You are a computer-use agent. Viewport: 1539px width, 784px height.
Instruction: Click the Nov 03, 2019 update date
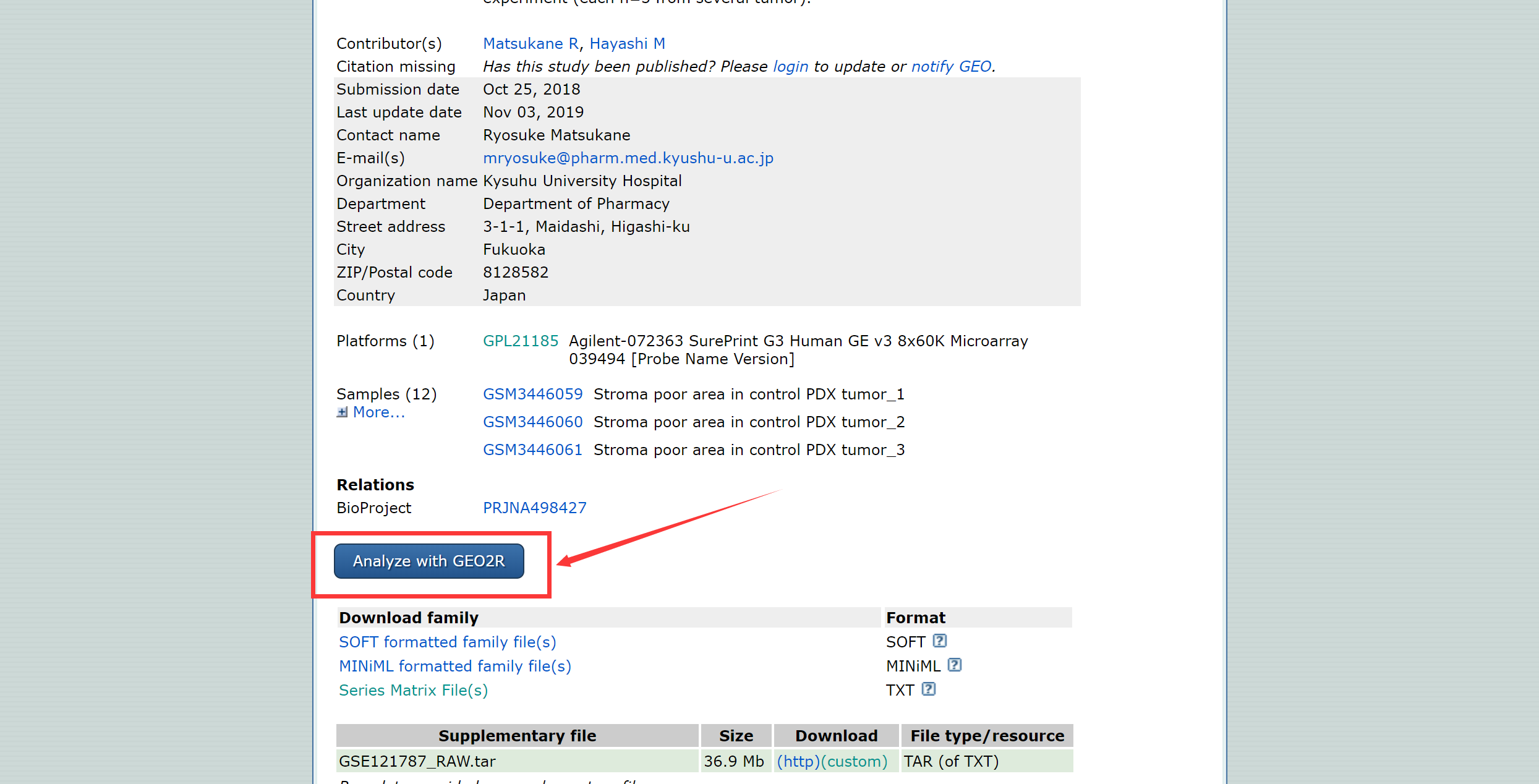(x=533, y=112)
